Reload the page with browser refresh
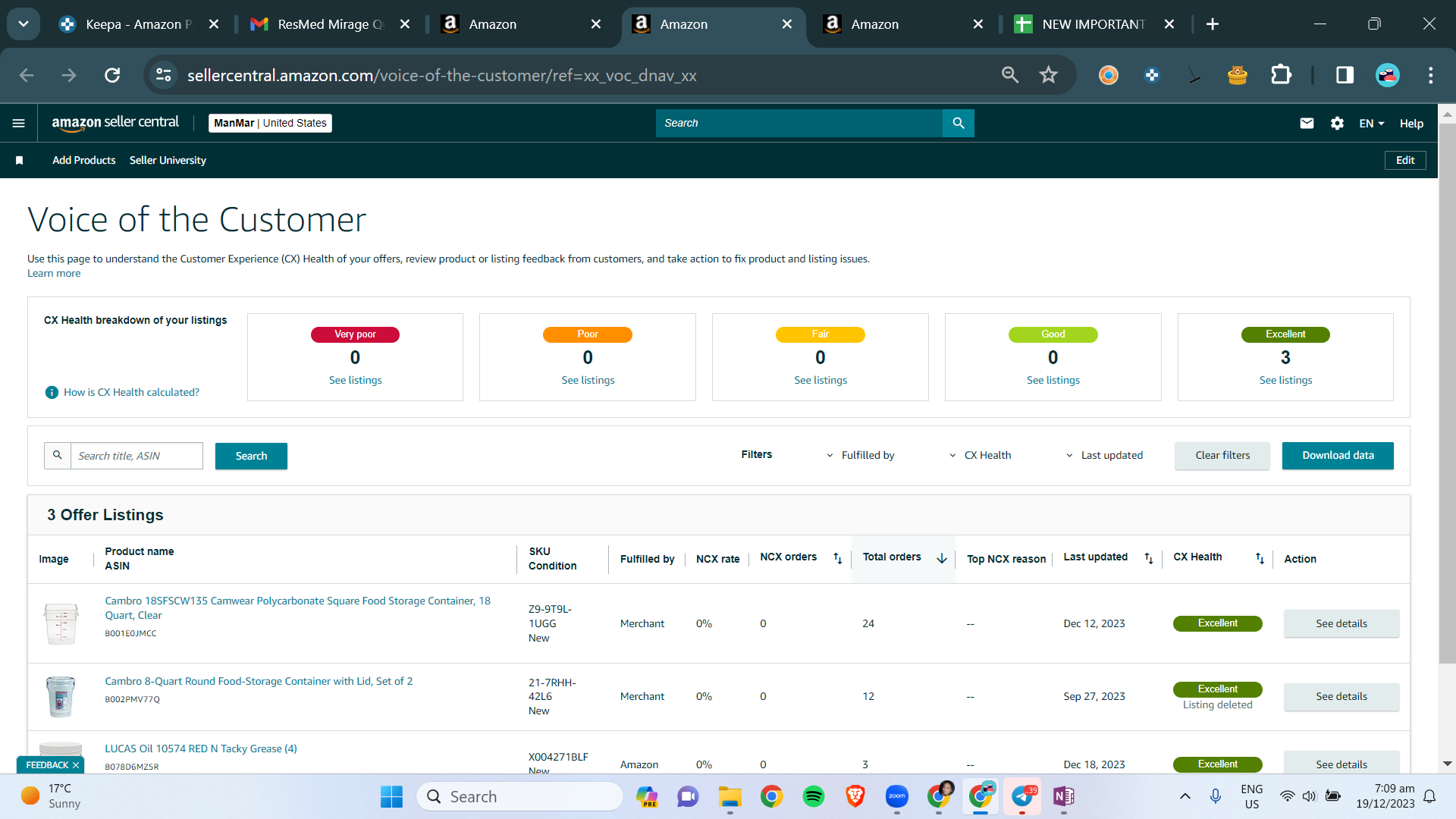 click(112, 75)
